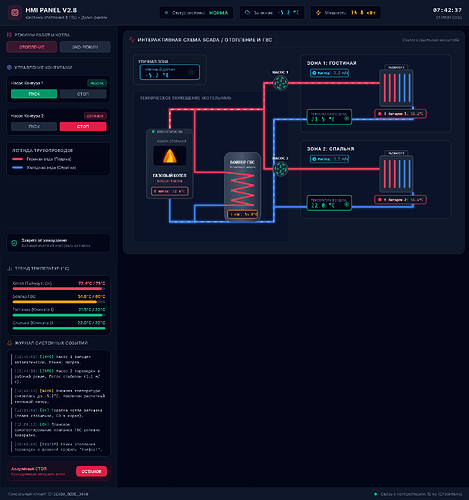This screenshot has width=469, height=500.
Task: Click the red СТОП for circuit 2
Action: [83, 127]
